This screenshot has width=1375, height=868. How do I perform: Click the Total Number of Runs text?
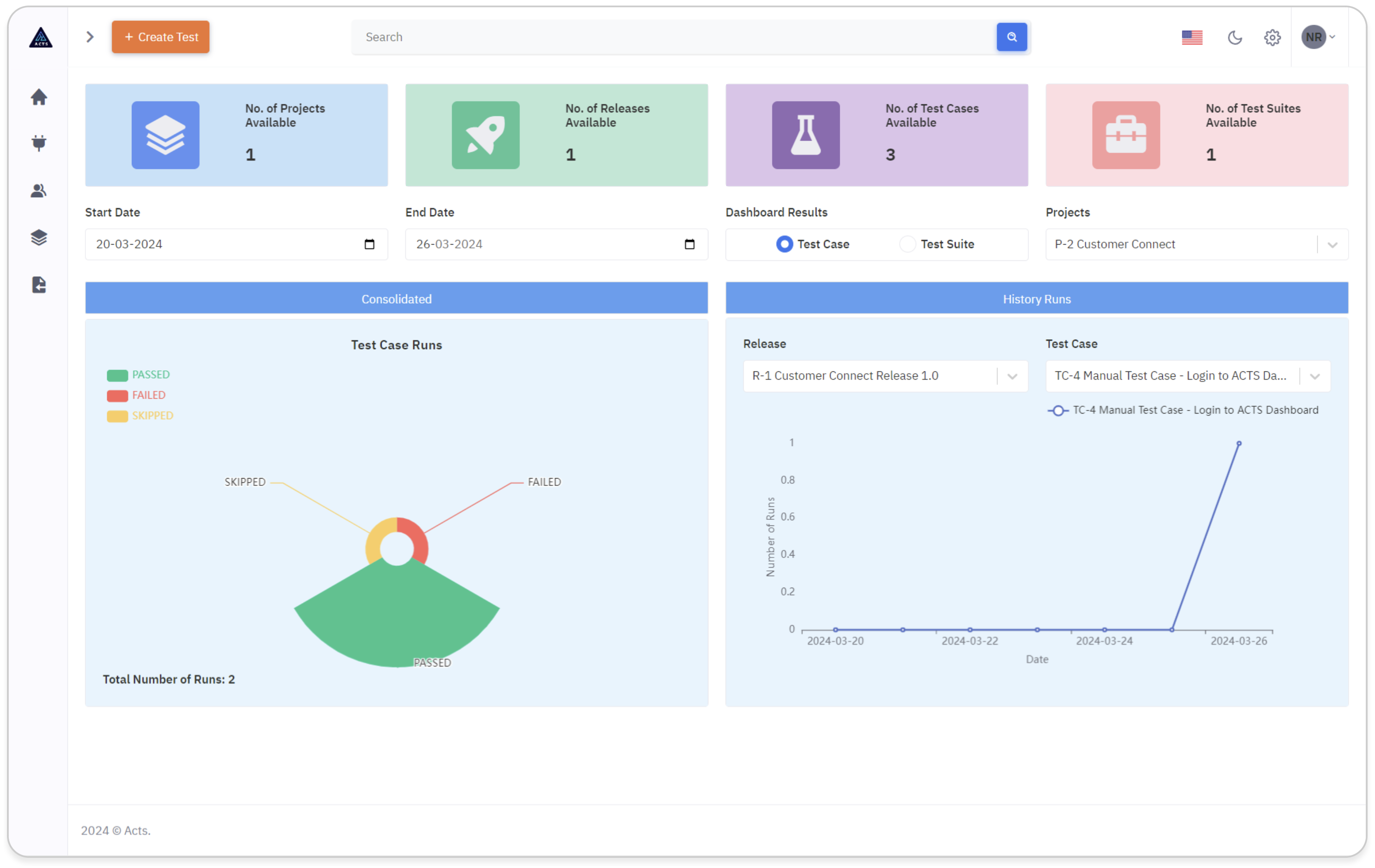click(169, 679)
